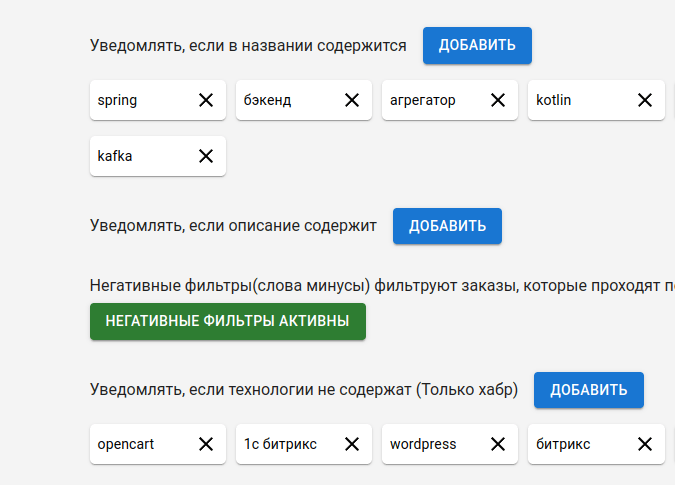
Task: Add a description keyword with Добавить
Action: point(447,226)
